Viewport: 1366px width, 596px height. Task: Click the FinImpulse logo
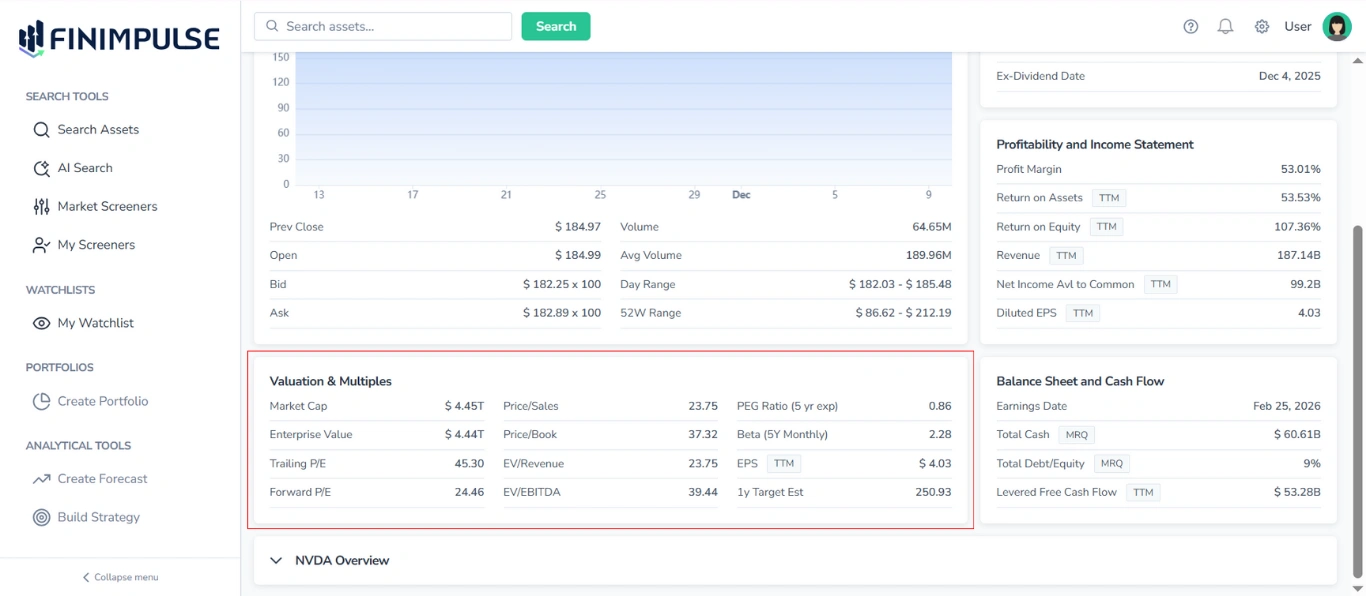[x=116, y=37]
